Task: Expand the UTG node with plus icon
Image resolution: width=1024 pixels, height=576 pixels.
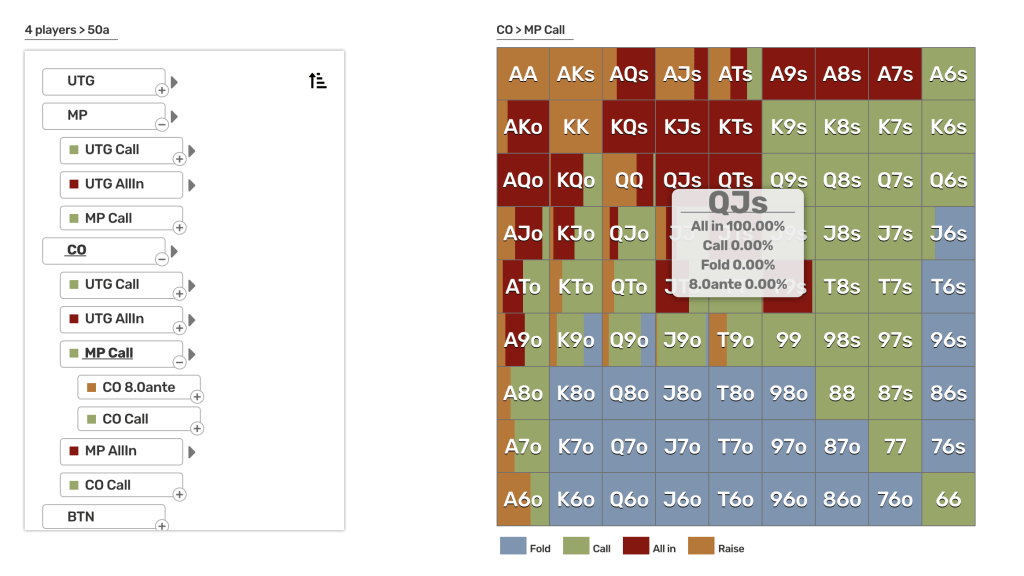Action: click(162, 90)
